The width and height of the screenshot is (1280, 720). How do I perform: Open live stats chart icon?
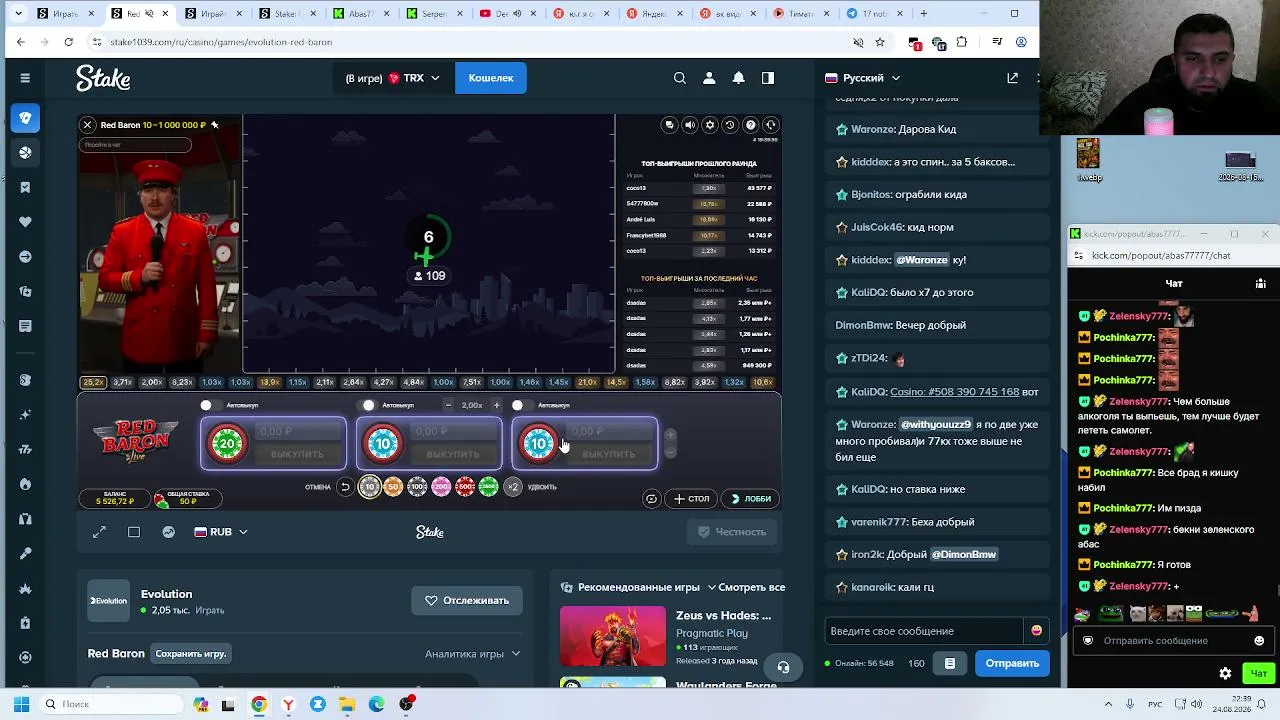[x=169, y=532]
